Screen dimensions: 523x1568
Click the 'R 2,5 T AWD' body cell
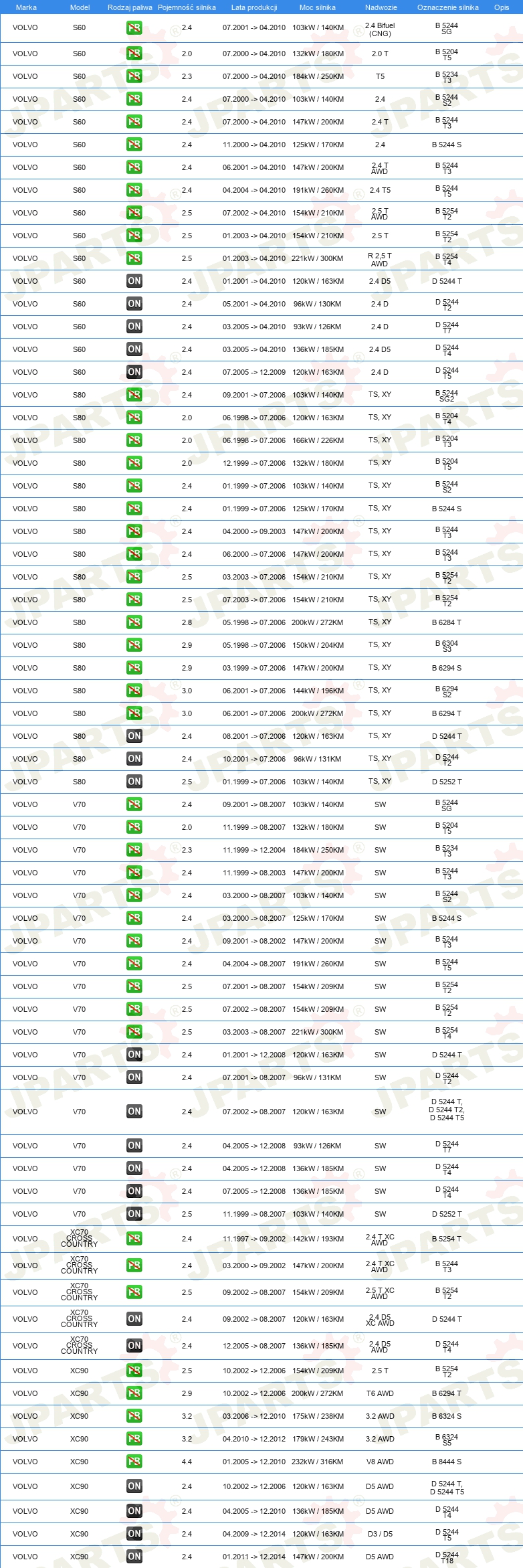(380, 260)
